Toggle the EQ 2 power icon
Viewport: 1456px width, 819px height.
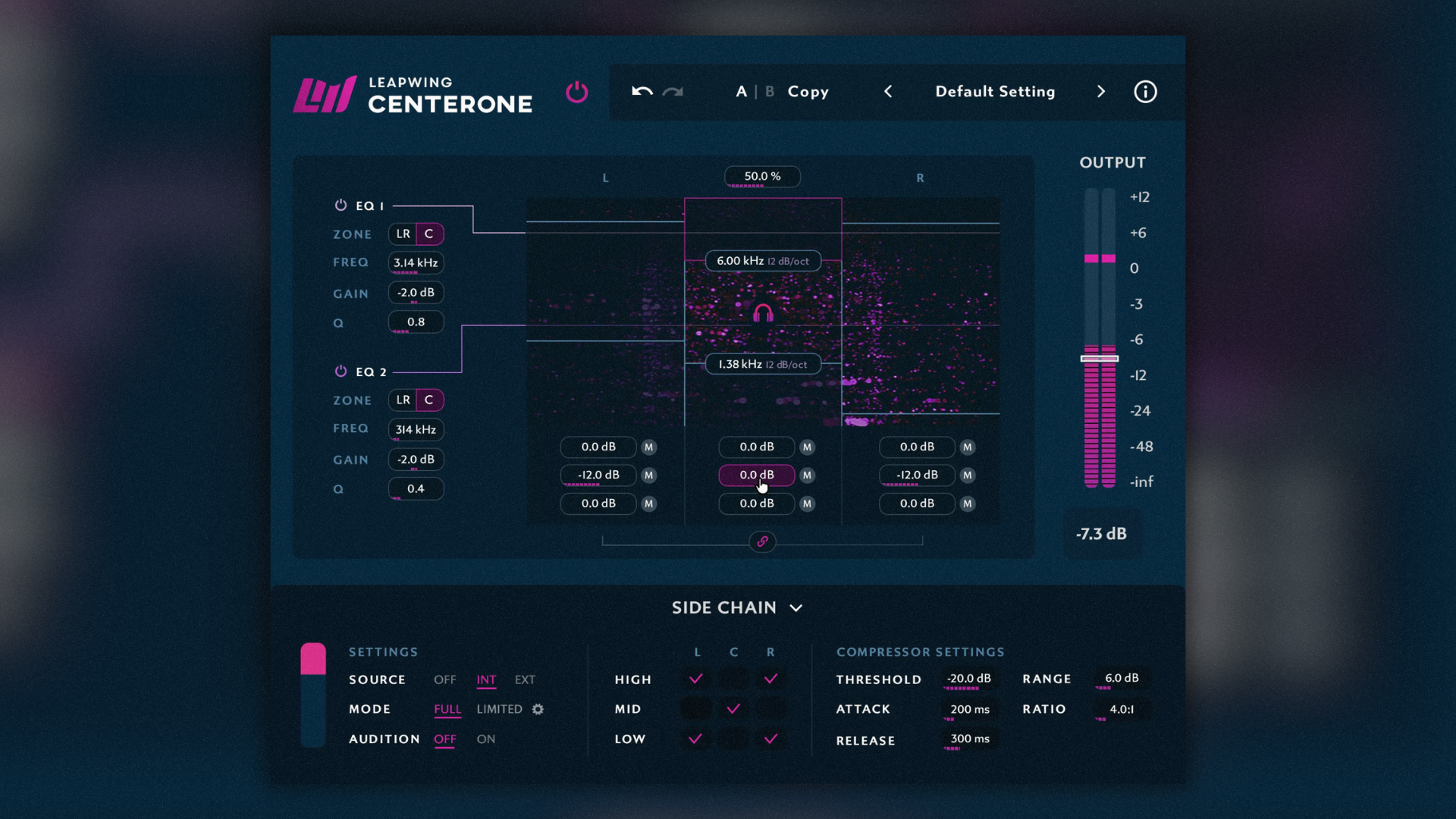(x=340, y=371)
